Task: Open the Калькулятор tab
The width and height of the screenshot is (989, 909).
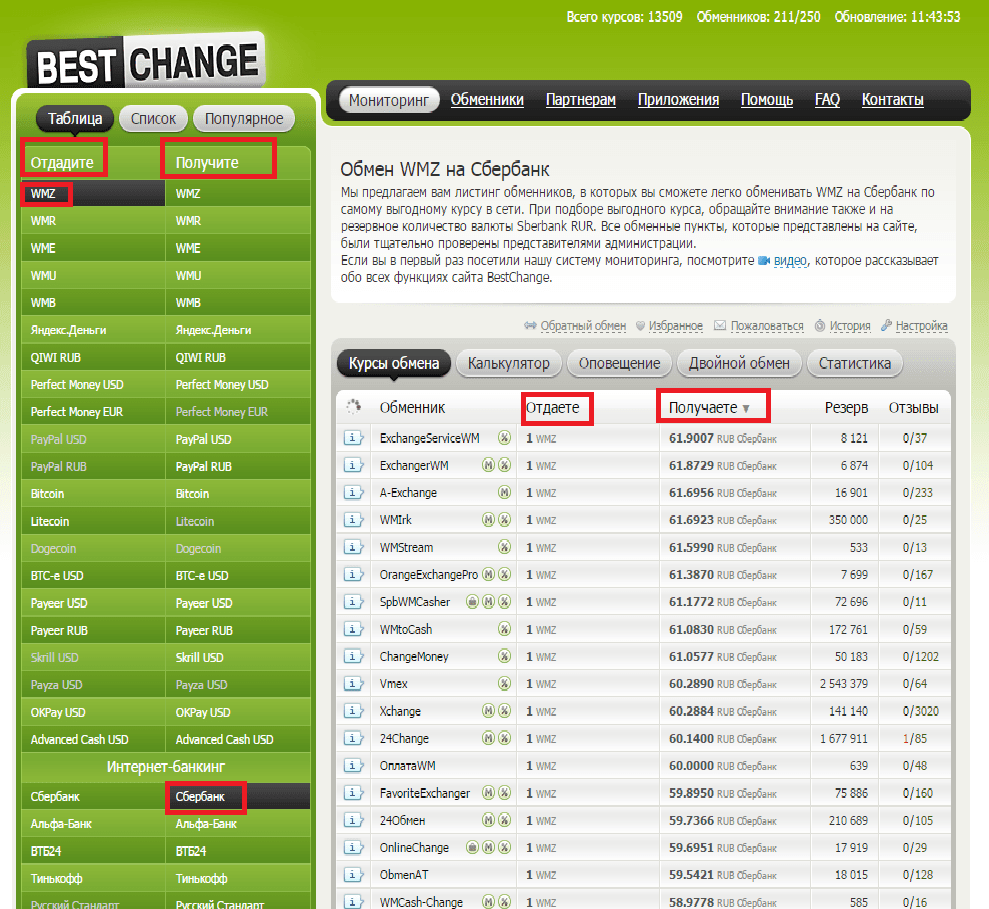Action: coord(508,363)
